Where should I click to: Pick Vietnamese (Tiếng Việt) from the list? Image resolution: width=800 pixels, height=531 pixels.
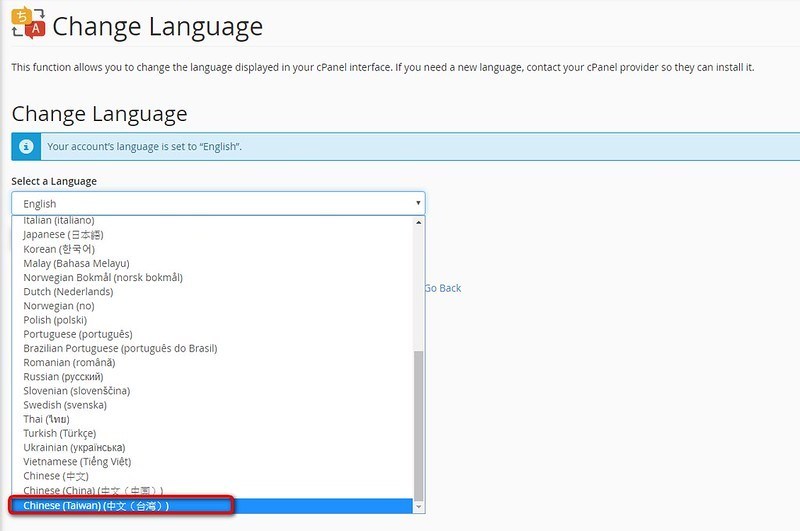pyautogui.click(x=212, y=462)
